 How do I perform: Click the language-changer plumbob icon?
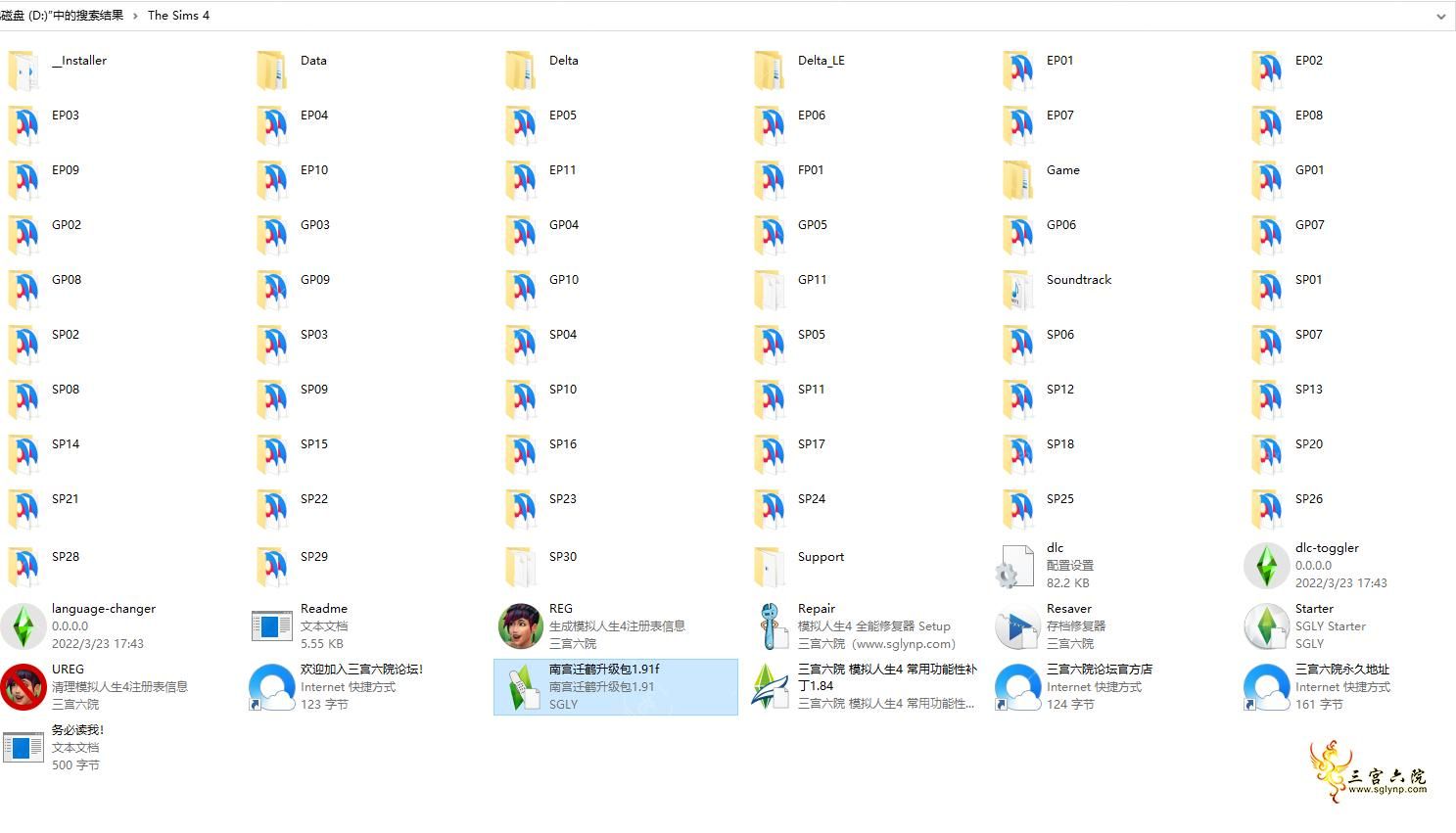coord(23,626)
